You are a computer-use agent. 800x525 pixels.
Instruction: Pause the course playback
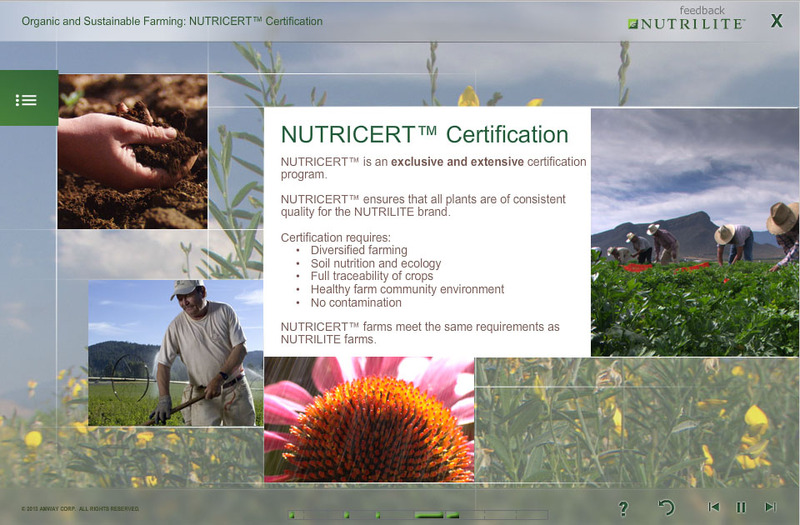741,508
